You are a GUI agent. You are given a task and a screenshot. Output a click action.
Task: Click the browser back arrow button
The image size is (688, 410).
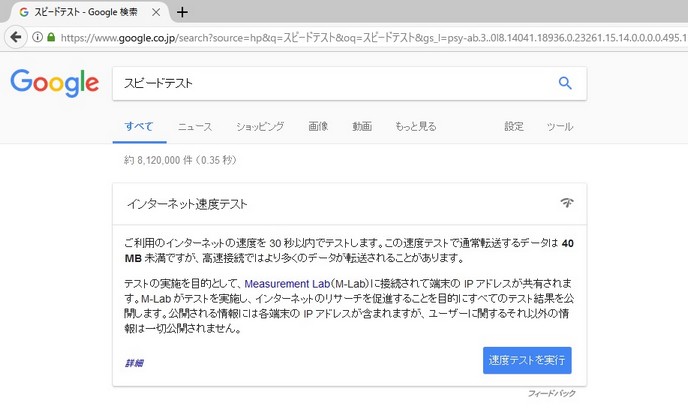[16, 37]
